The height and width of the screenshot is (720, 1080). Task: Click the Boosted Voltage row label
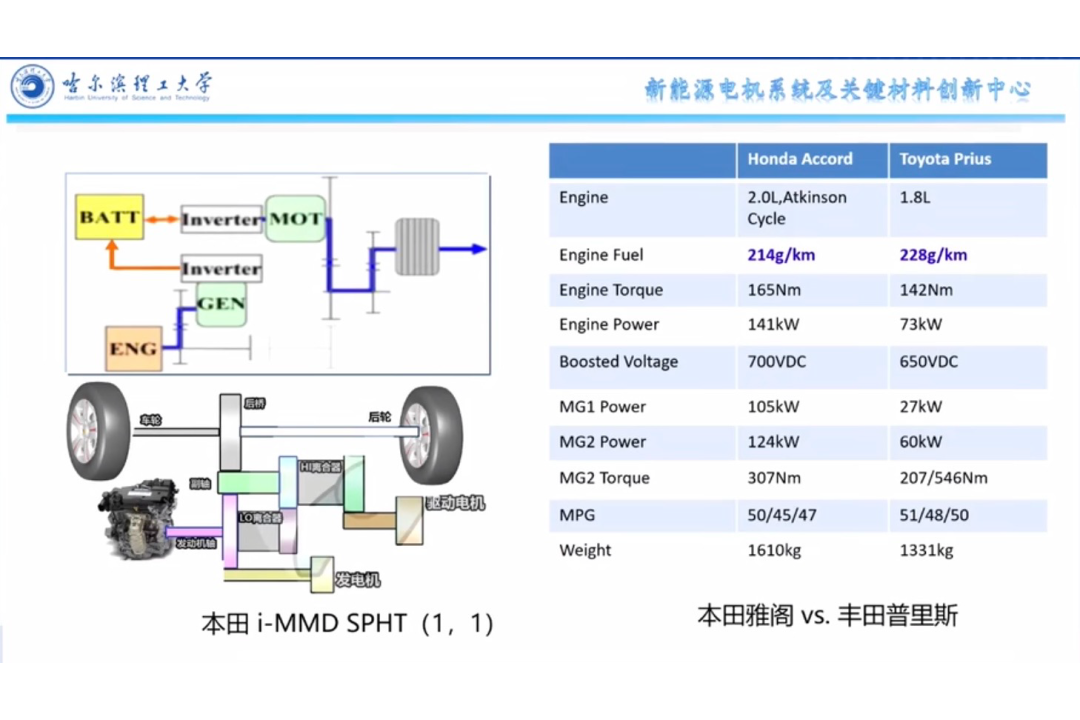pos(619,362)
